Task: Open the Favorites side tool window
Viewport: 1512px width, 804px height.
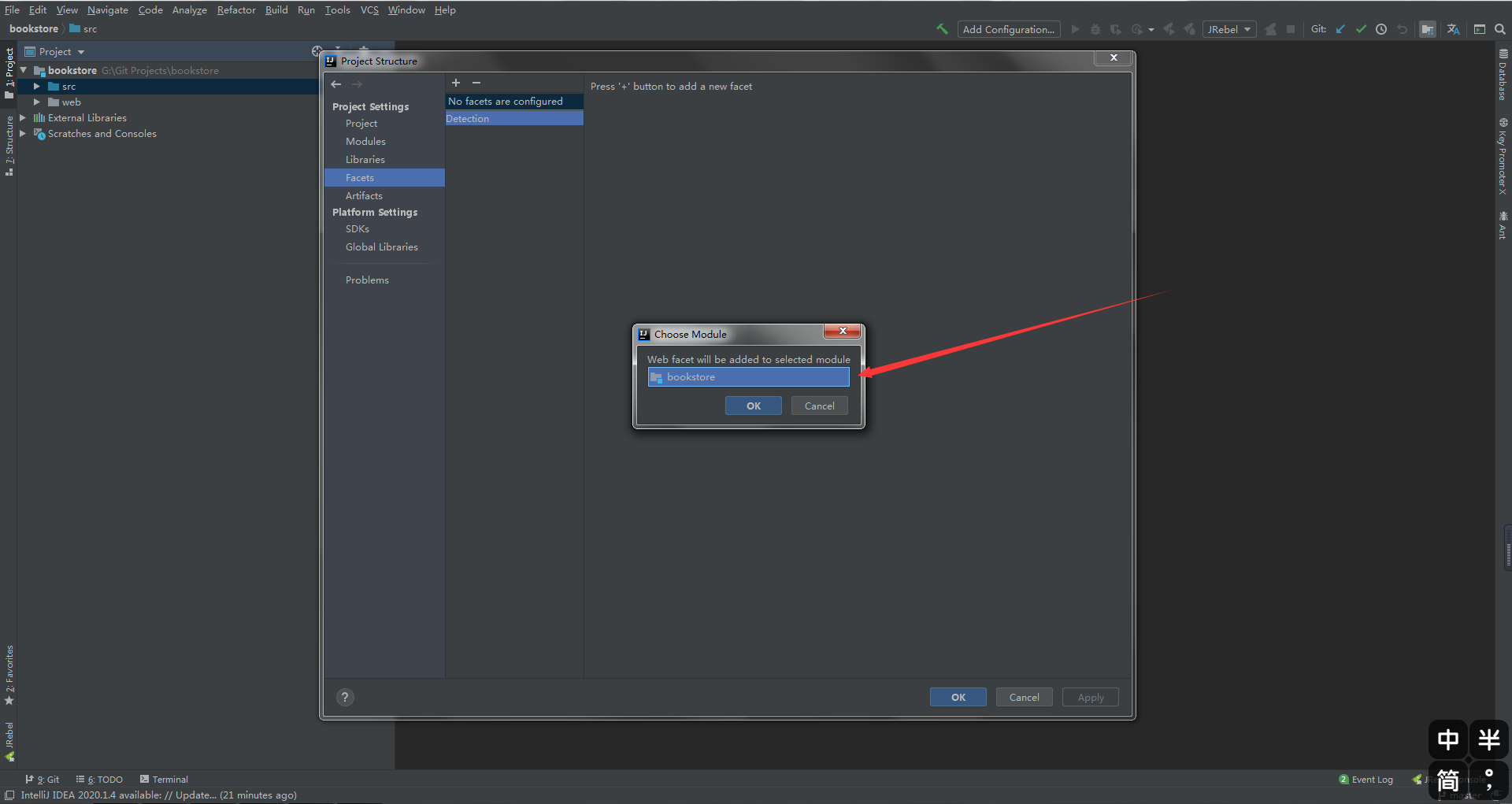Action: pyautogui.click(x=9, y=675)
